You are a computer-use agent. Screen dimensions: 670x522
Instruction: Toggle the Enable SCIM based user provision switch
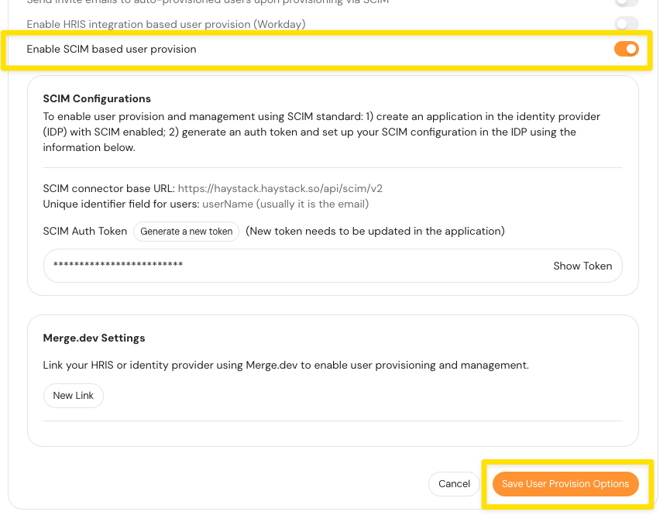tap(626, 49)
